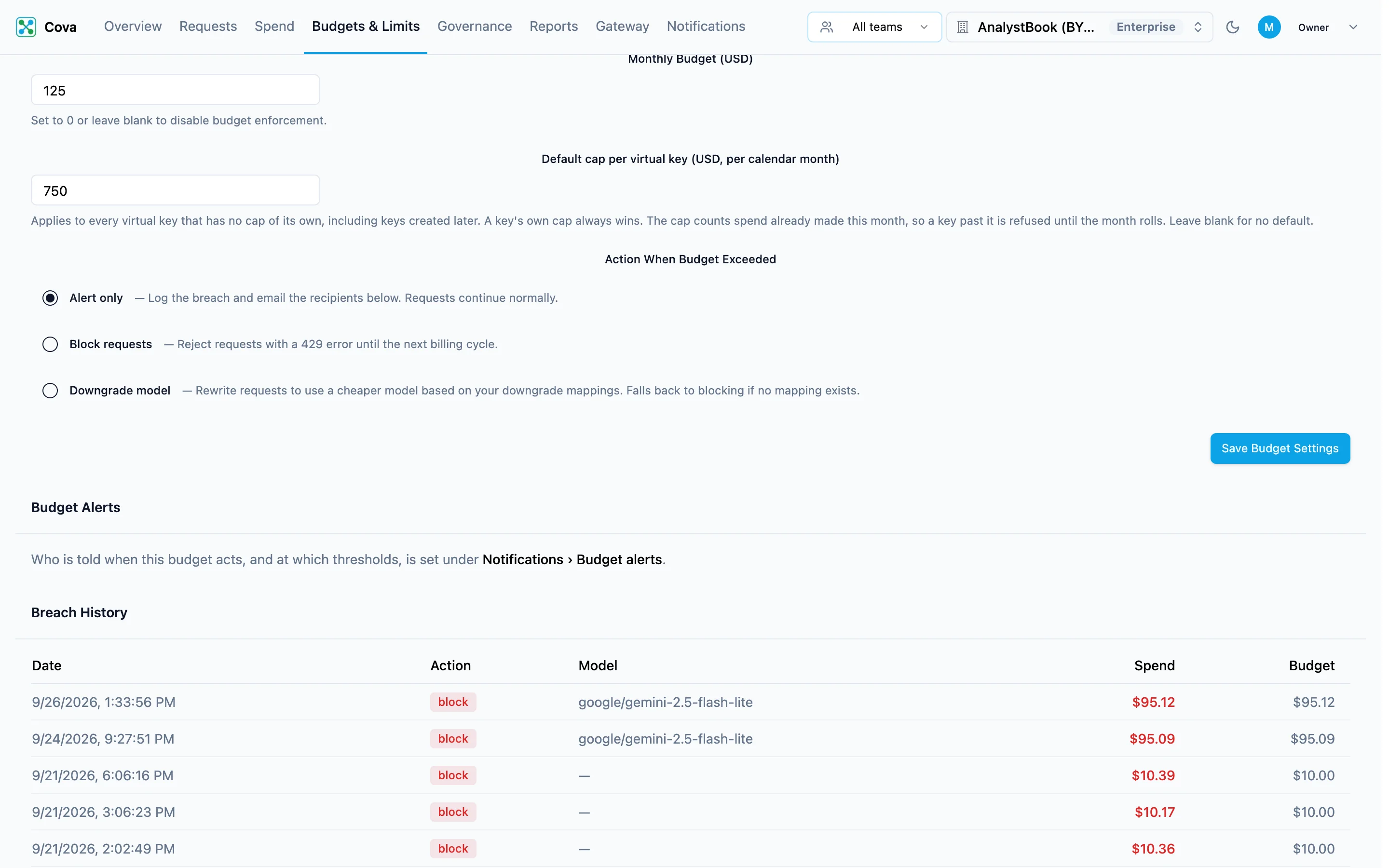Click the teams people icon
1389x868 pixels.
[827, 27]
